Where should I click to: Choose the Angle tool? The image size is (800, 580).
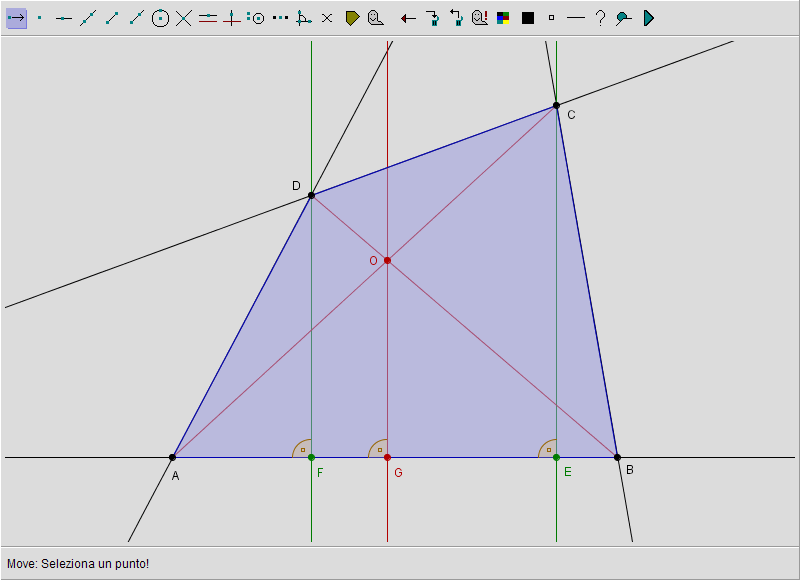(x=303, y=18)
